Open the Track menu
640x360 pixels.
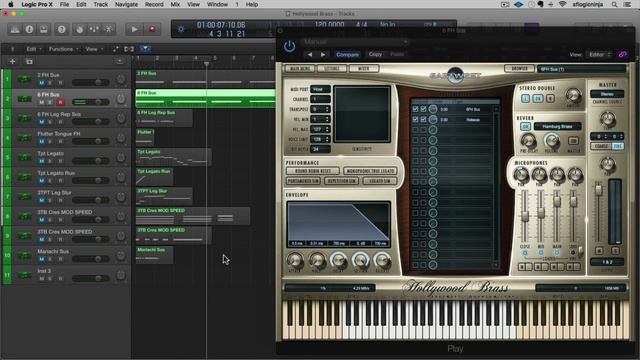tap(100, 4)
